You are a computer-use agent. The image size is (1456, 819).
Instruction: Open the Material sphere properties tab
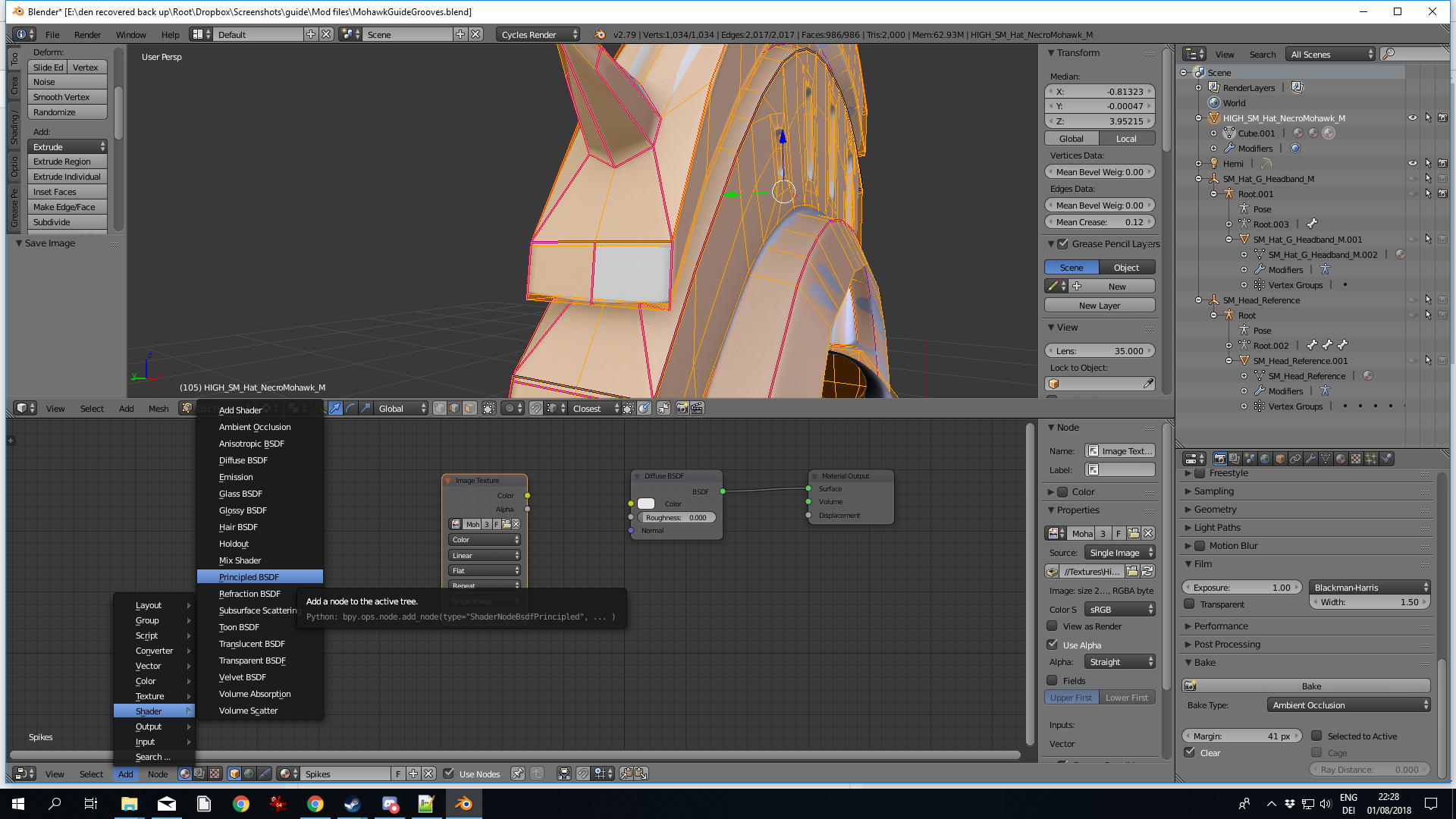coord(1341,459)
